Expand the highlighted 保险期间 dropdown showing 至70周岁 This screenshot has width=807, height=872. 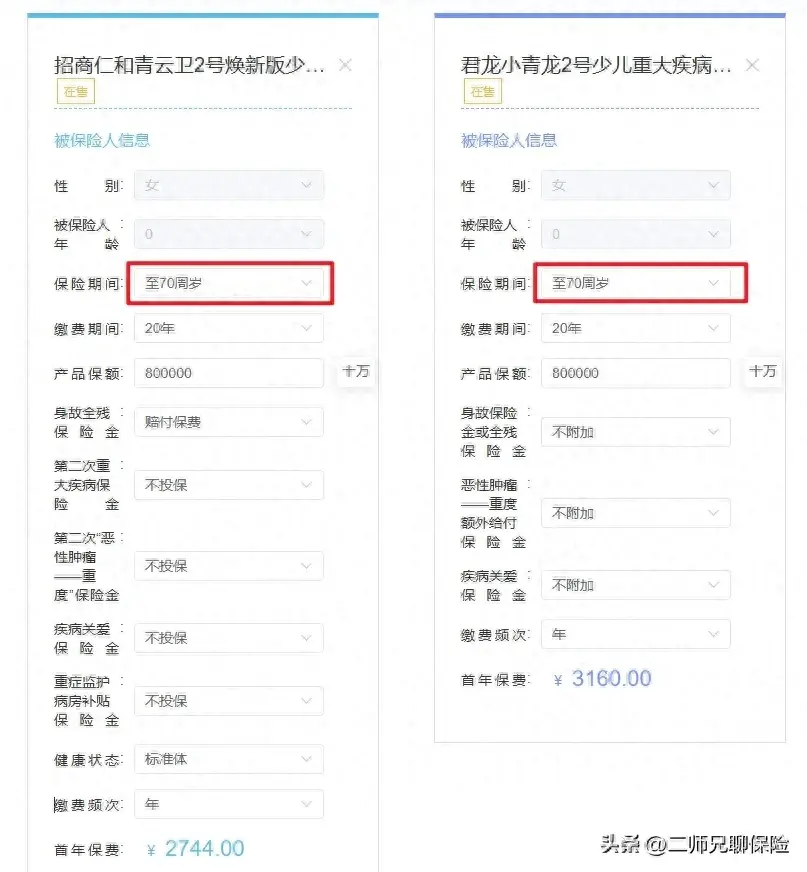pyautogui.click(x=228, y=283)
